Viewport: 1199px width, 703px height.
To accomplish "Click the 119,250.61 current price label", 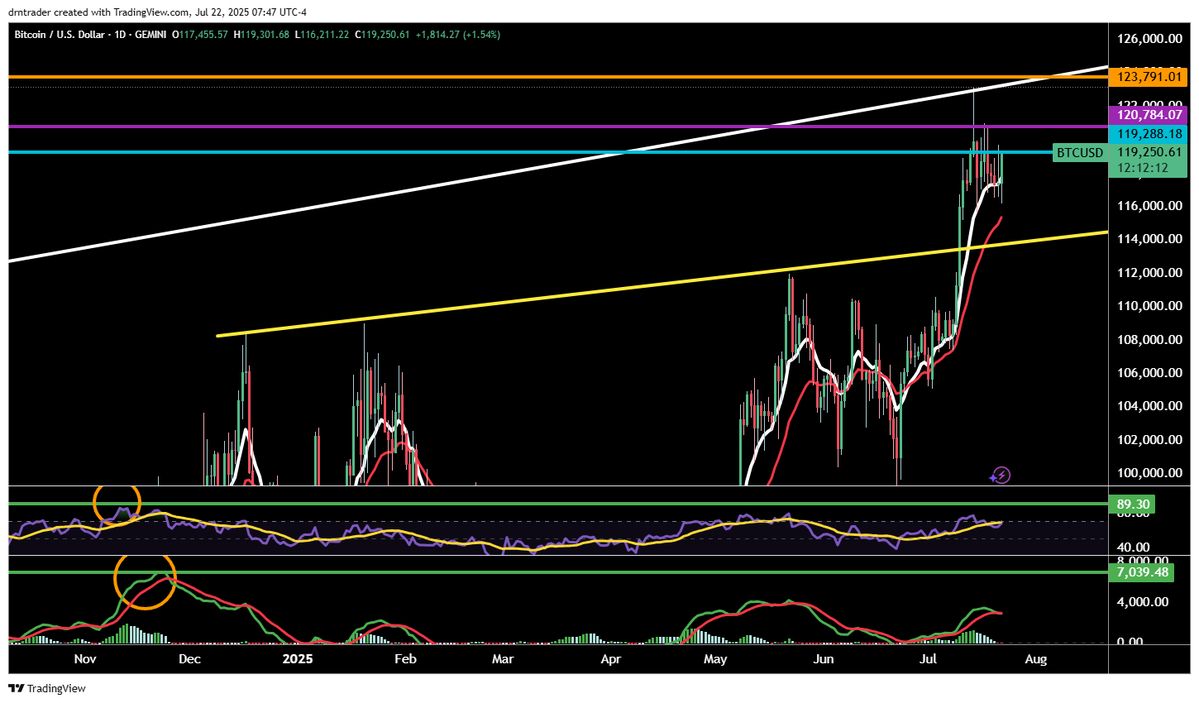I will (x=1149, y=152).
